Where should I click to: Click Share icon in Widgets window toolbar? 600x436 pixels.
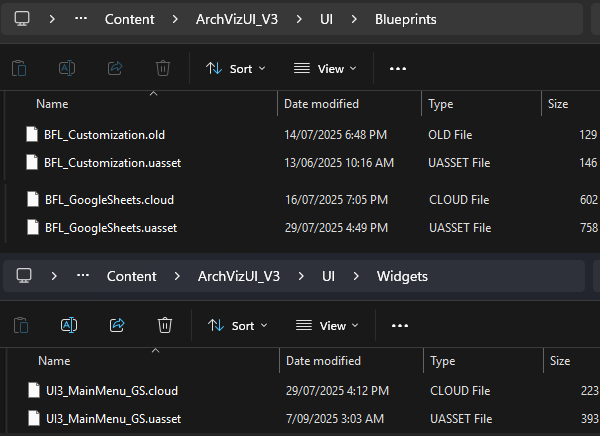[x=116, y=325]
